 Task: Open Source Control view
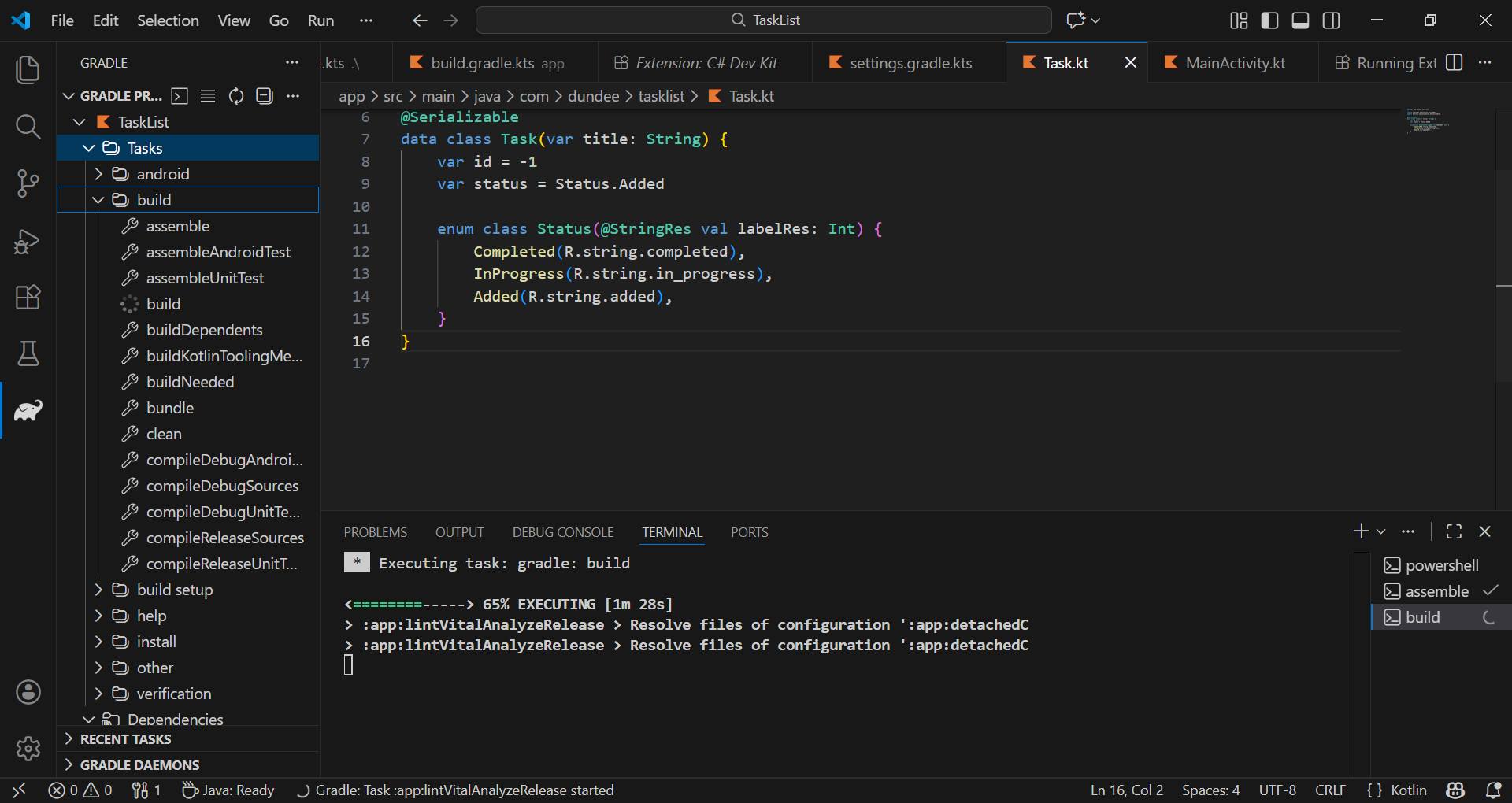(x=28, y=183)
